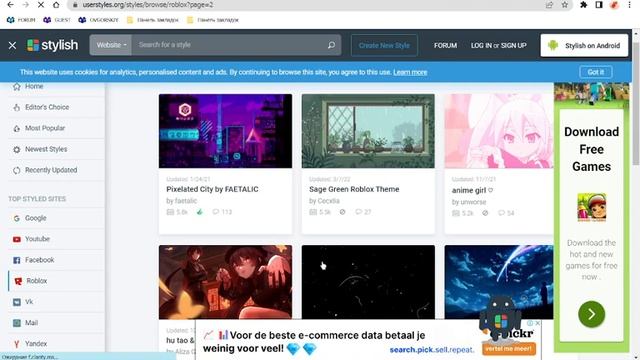Click the Create New Style button
This screenshot has height=360, width=640.
[x=384, y=45]
